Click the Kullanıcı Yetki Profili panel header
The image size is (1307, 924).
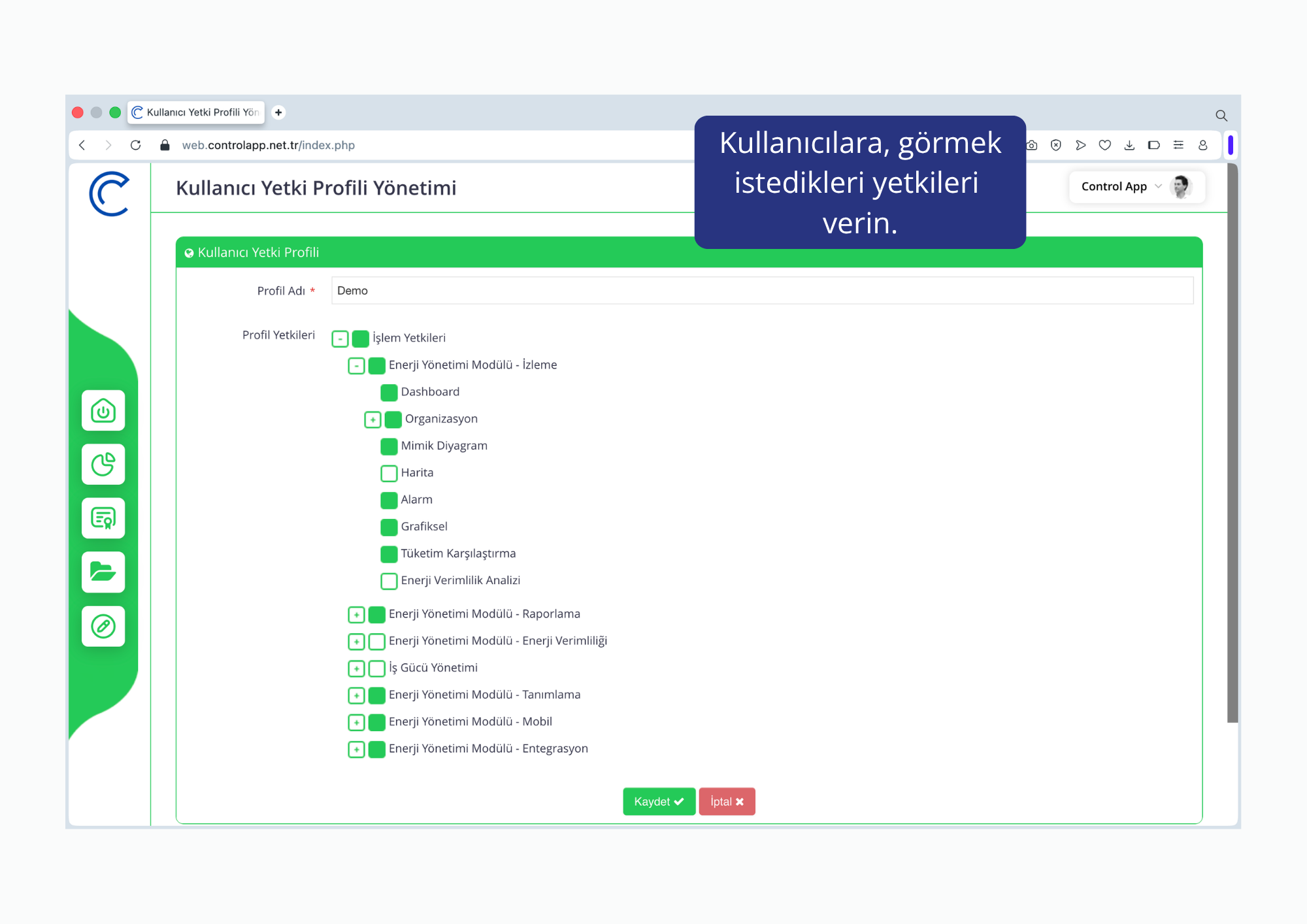click(x=689, y=252)
